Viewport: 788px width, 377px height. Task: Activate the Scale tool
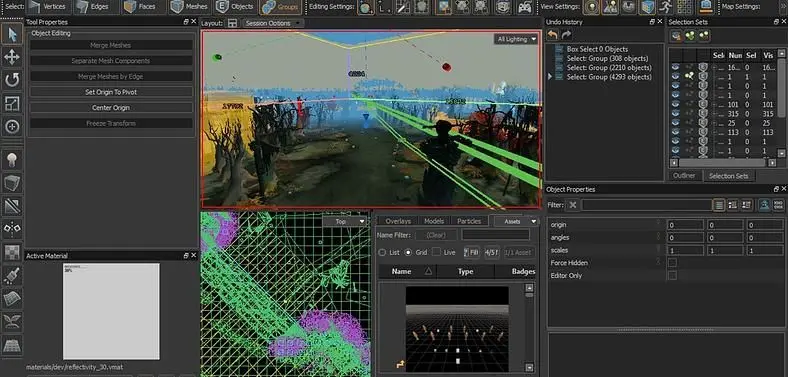coord(12,103)
